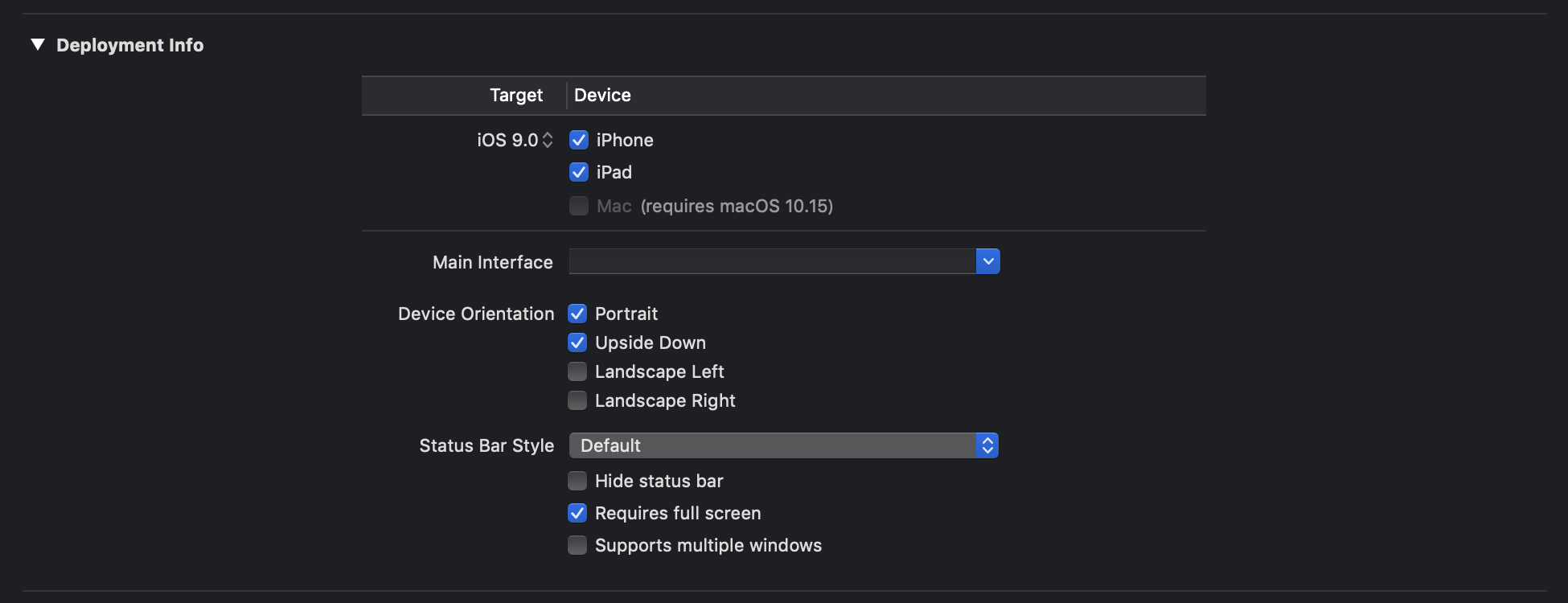The width and height of the screenshot is (1568, 603).
Task: Enable the Landscape Left orientation checkbox
Action: click(x=577, y=371)
